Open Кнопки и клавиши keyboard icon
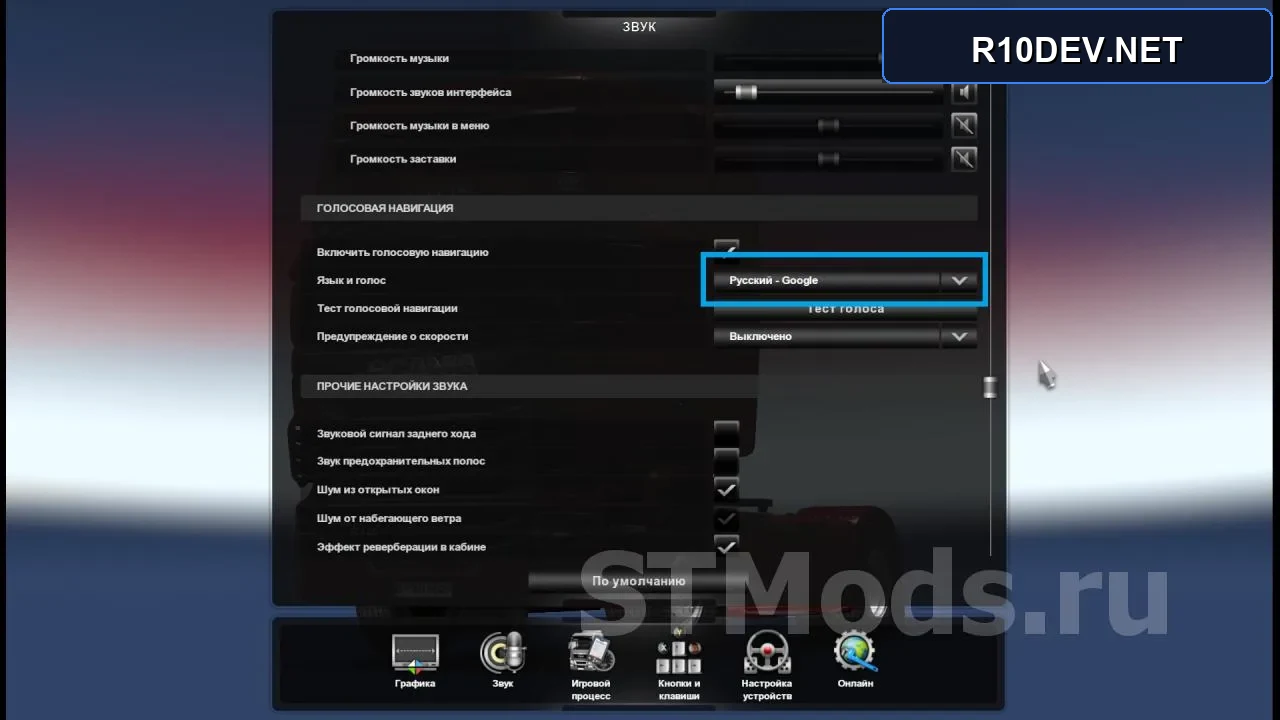 click(x=678, y=654)
